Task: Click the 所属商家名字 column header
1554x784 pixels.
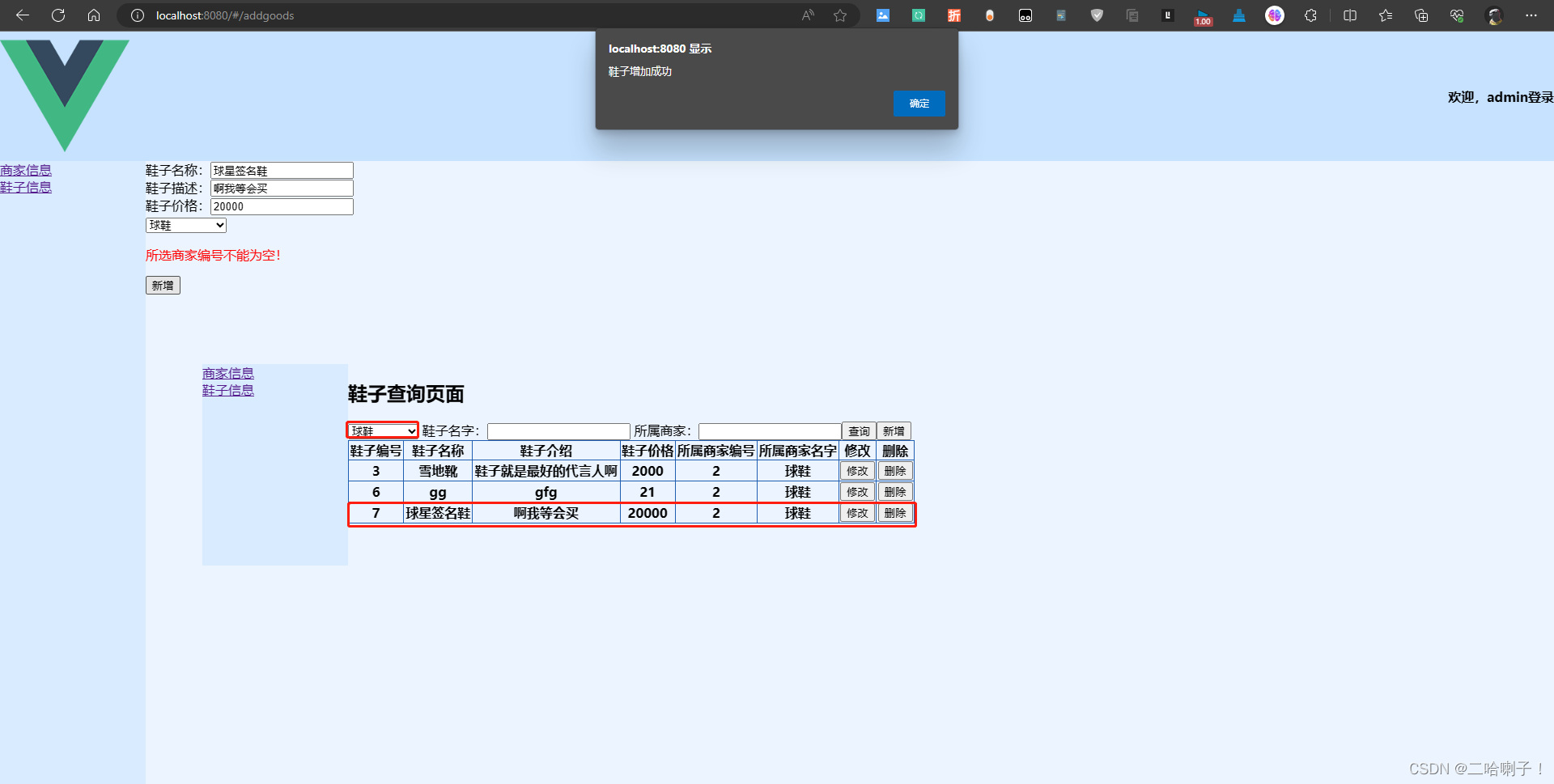Action: click(x=797, y=451)
